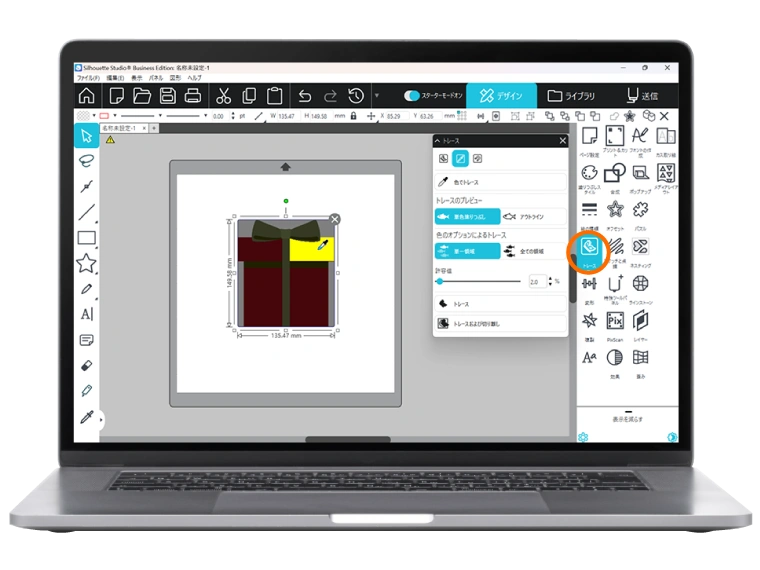Click the Trace and Detach button

point(500,324)
